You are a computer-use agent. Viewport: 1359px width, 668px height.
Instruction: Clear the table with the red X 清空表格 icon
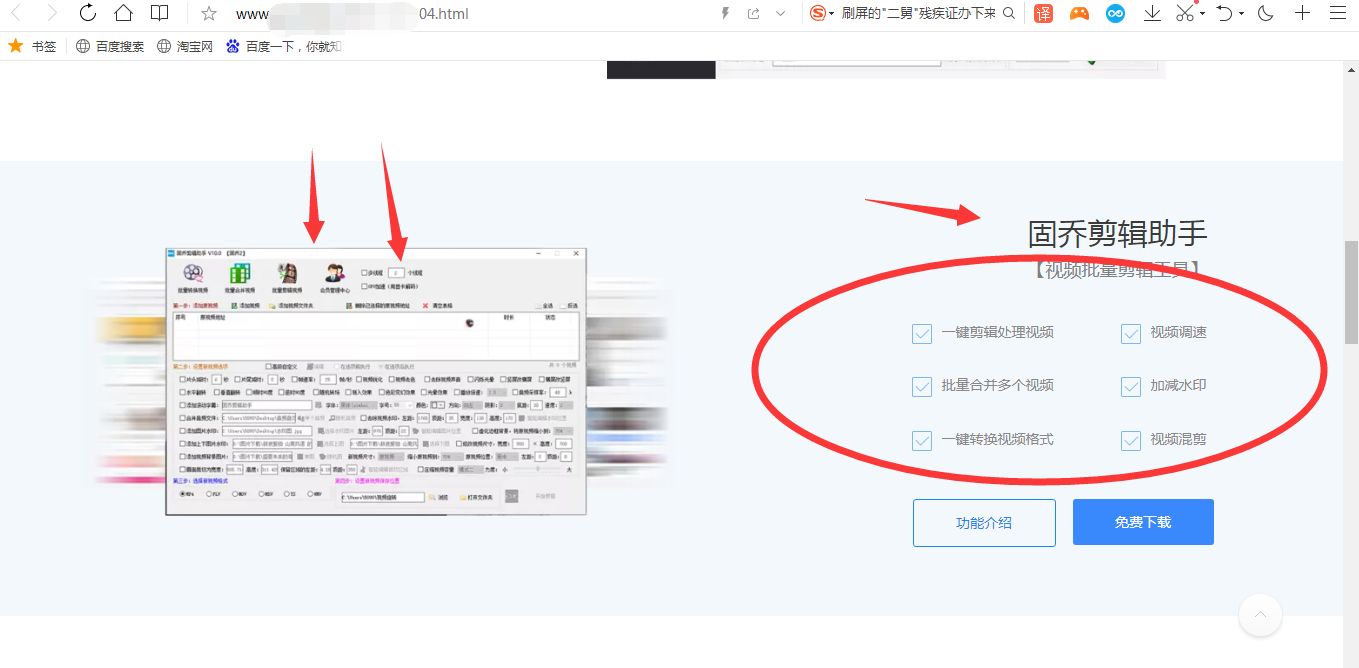[426, 306]
